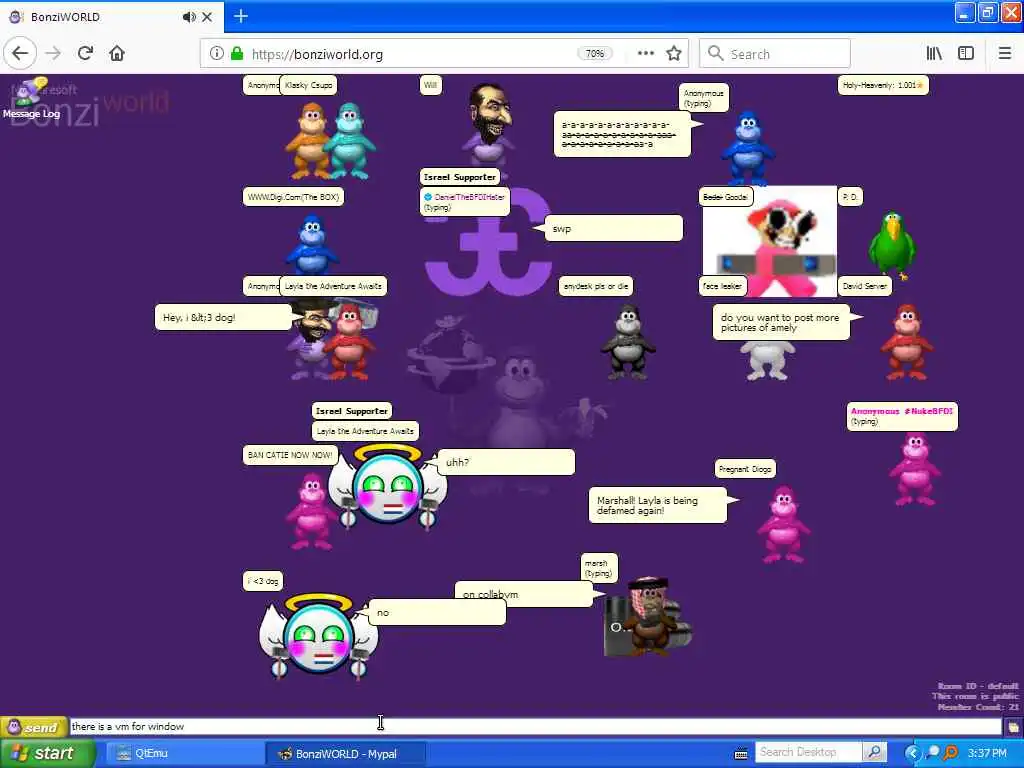1024x768 pixels.
Task: Show site information icon in address bar
Action: [216, 54]
